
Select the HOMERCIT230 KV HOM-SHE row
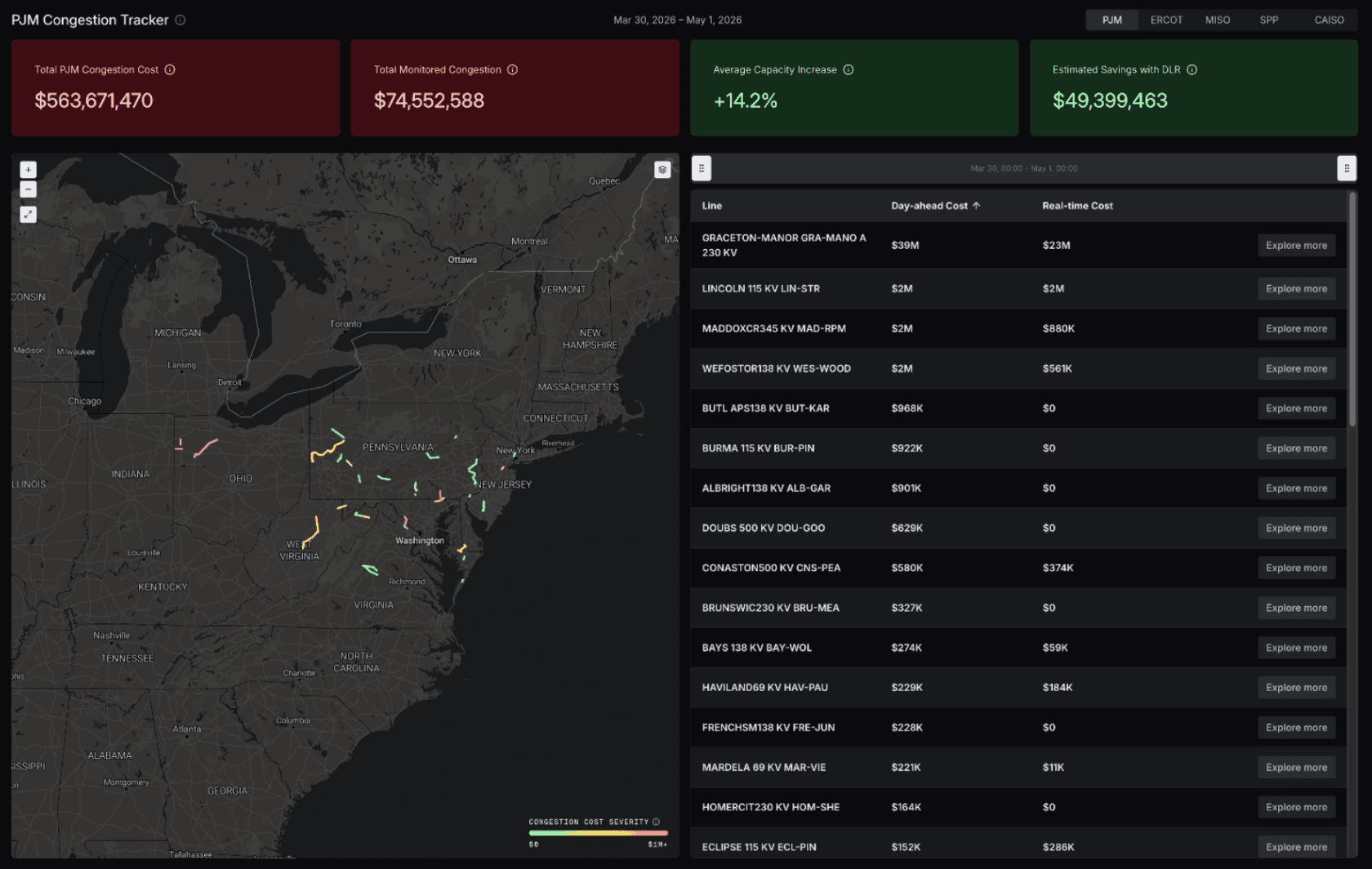click(x=1018, y=807)
